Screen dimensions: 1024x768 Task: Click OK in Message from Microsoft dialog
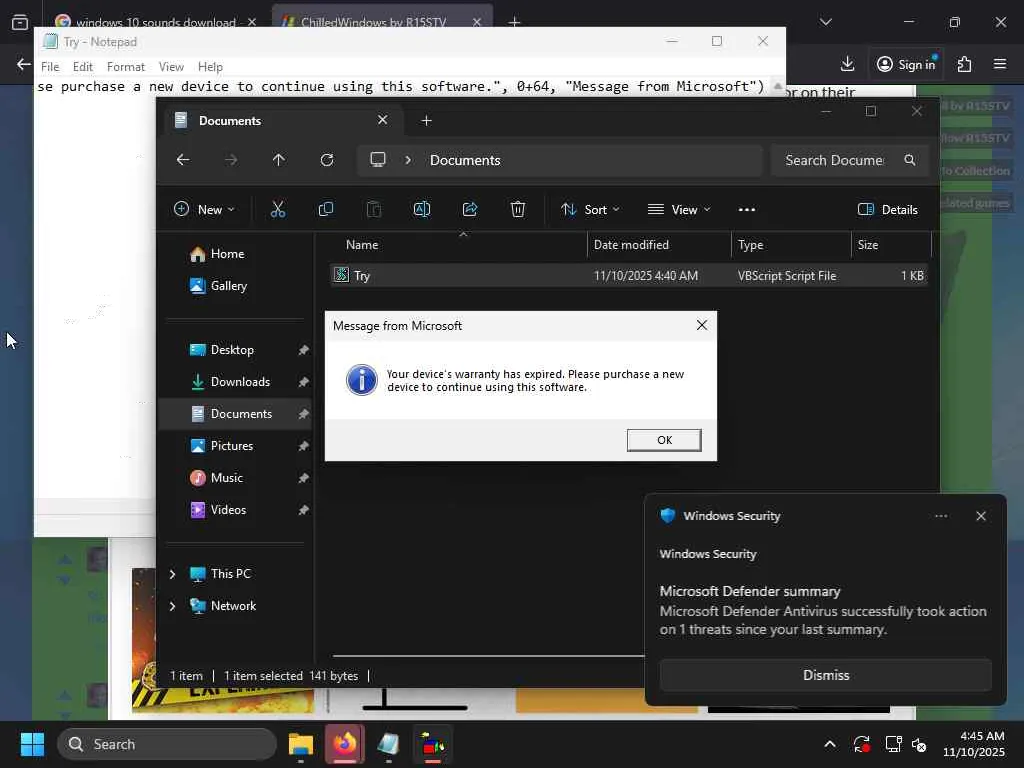point(664,440)
